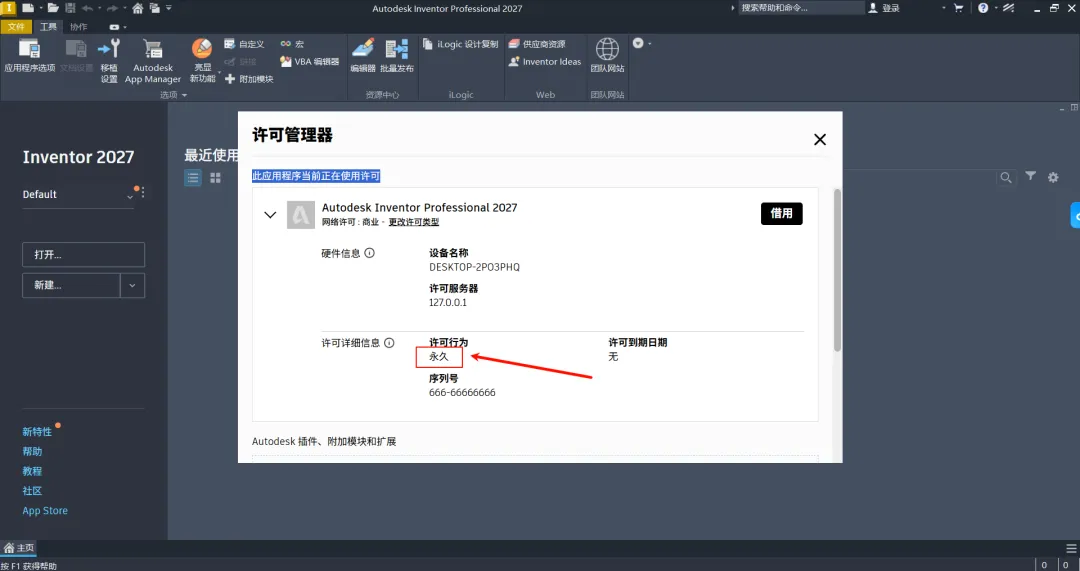Open 供应商资源 supplier content

(x=537, y=44)
